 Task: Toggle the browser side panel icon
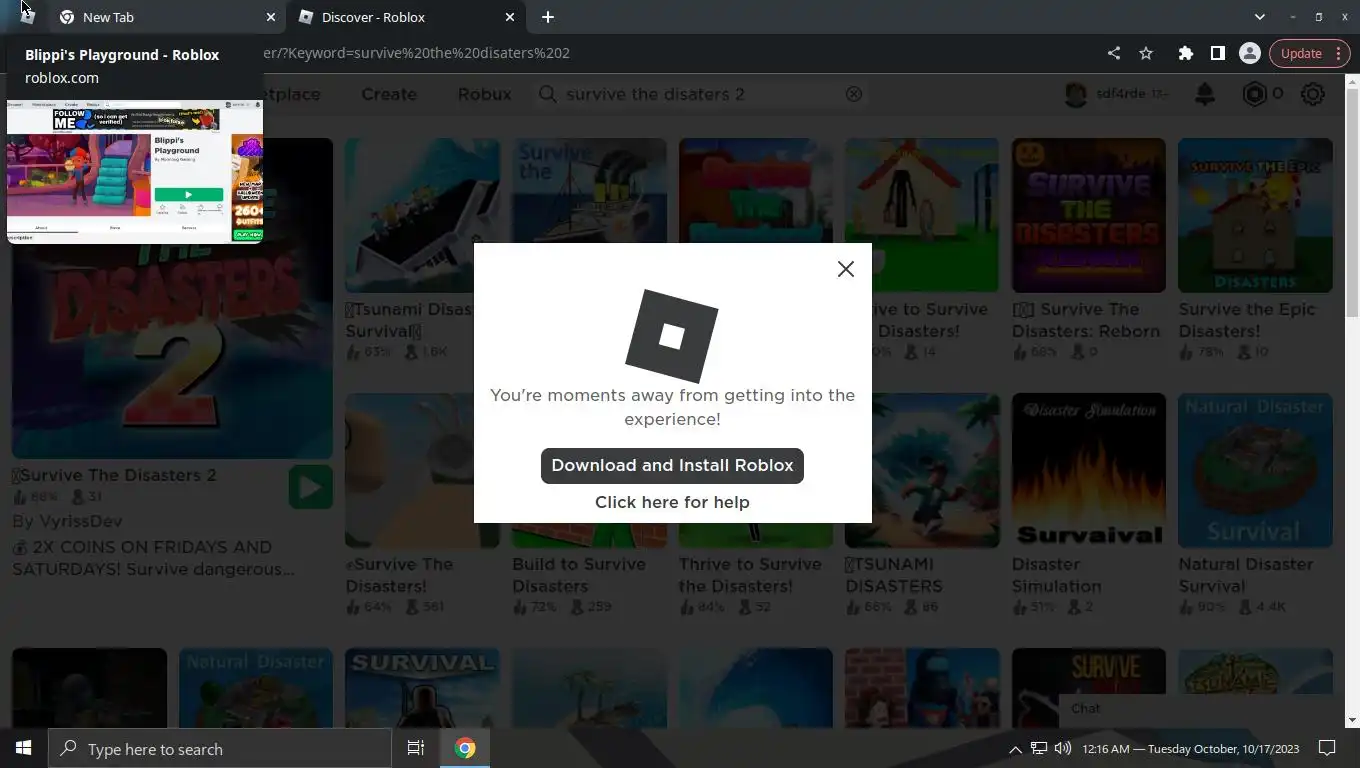[1217, 53]
